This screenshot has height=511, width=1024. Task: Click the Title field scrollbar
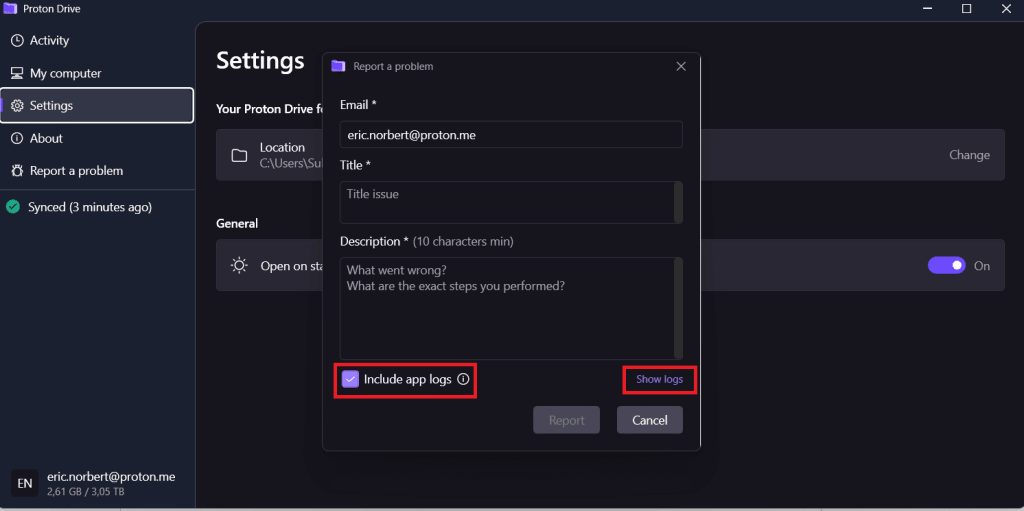(x=678, y=203)
